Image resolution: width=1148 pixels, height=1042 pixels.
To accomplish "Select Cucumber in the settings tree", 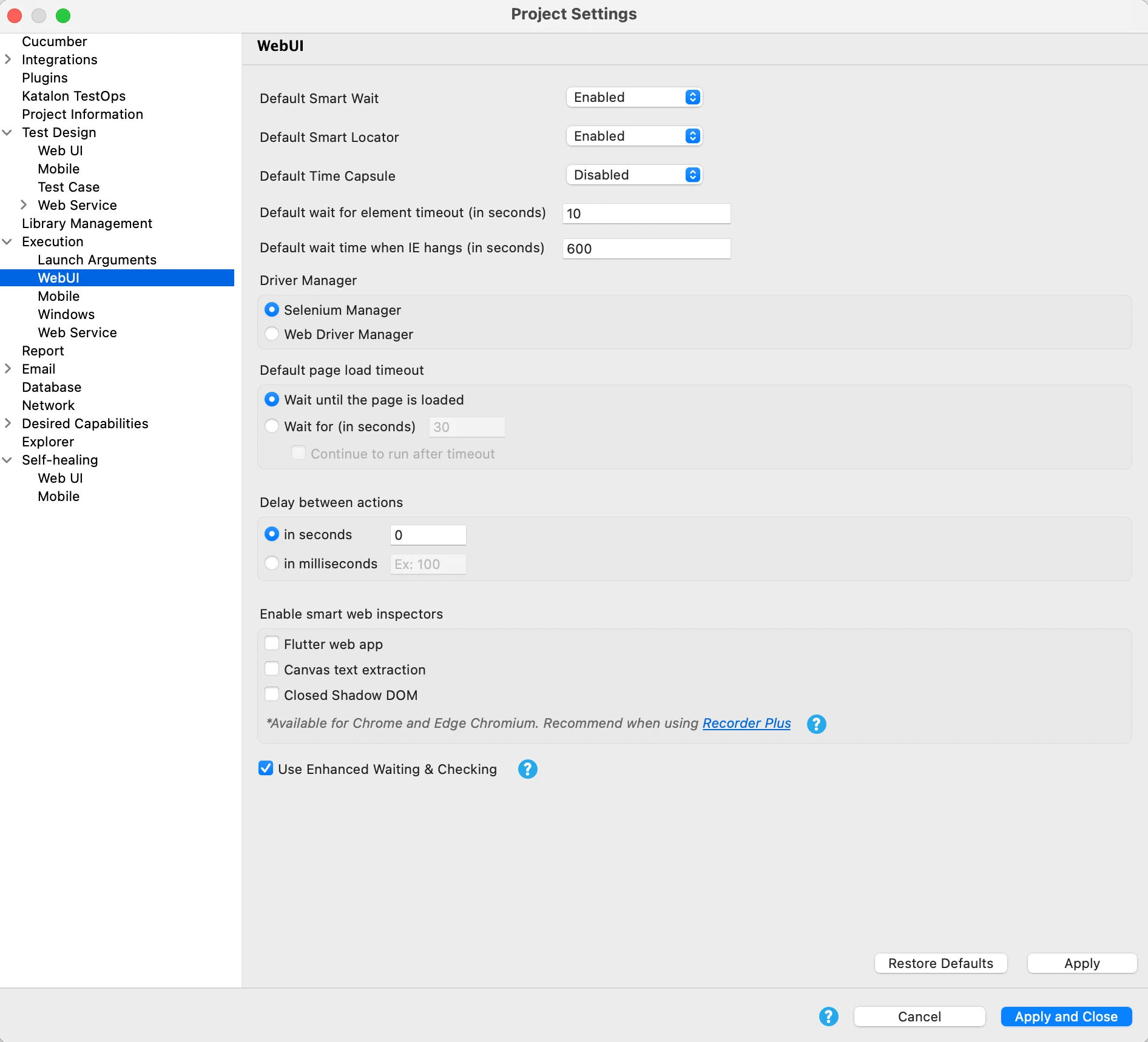I will 55,41.
